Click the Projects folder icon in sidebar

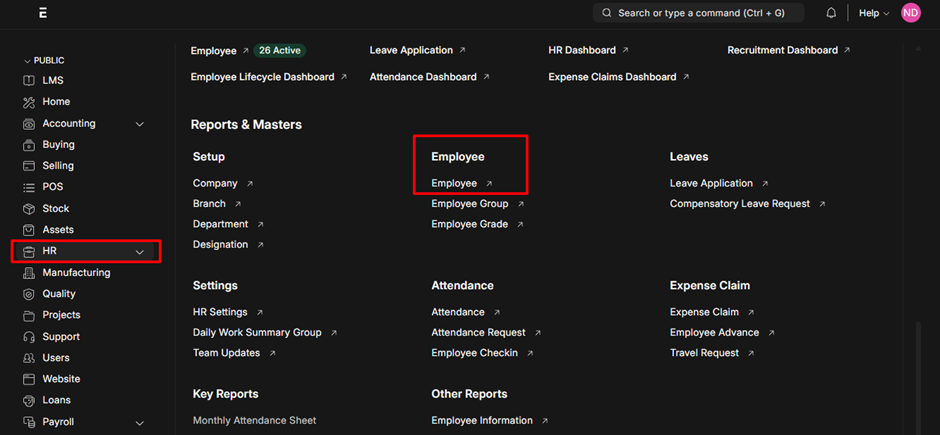coord(29,315)
